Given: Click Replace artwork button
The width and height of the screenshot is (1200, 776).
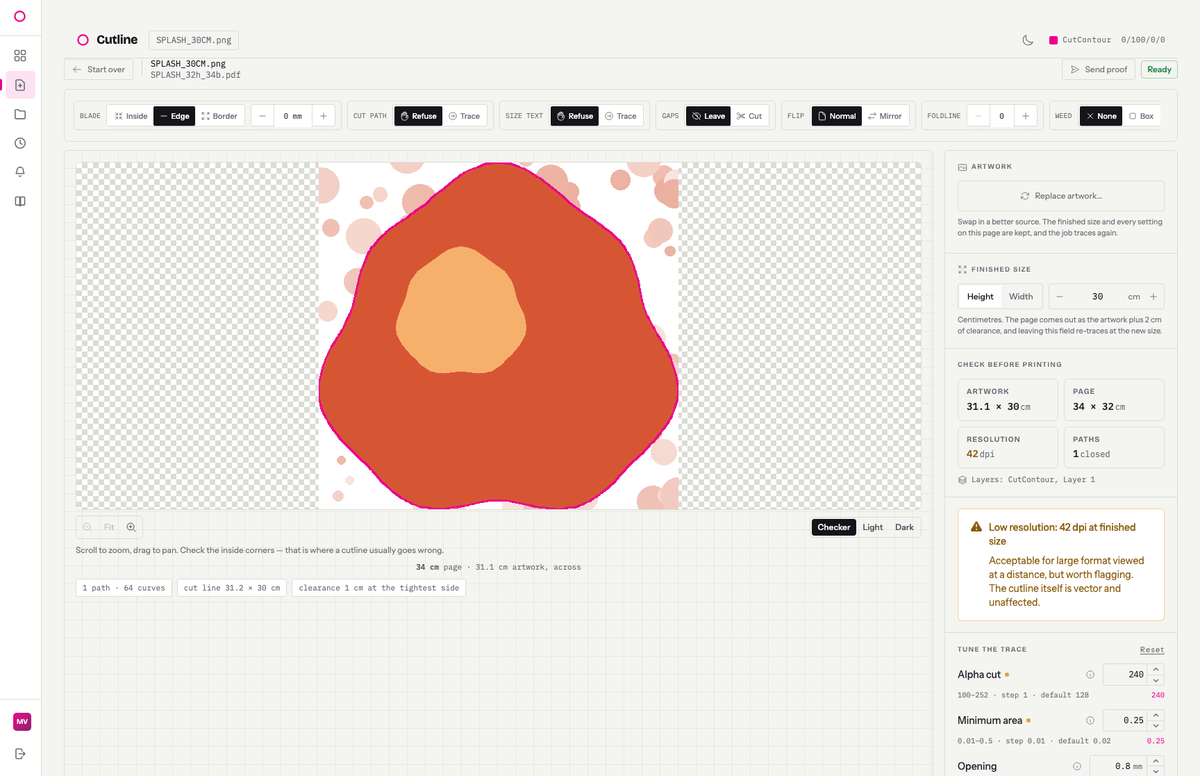Looking at the screenshot, I should coord(1061,196).
